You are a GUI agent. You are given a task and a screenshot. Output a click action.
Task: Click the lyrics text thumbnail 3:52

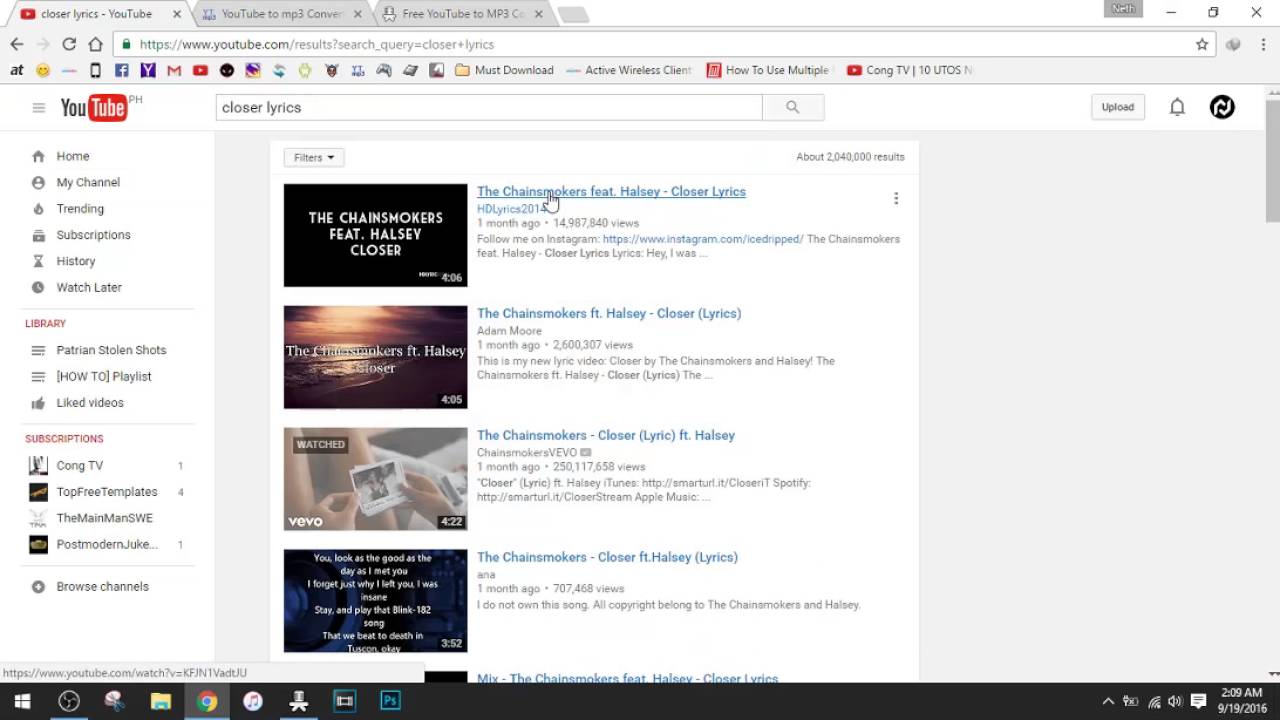point(375,601)
